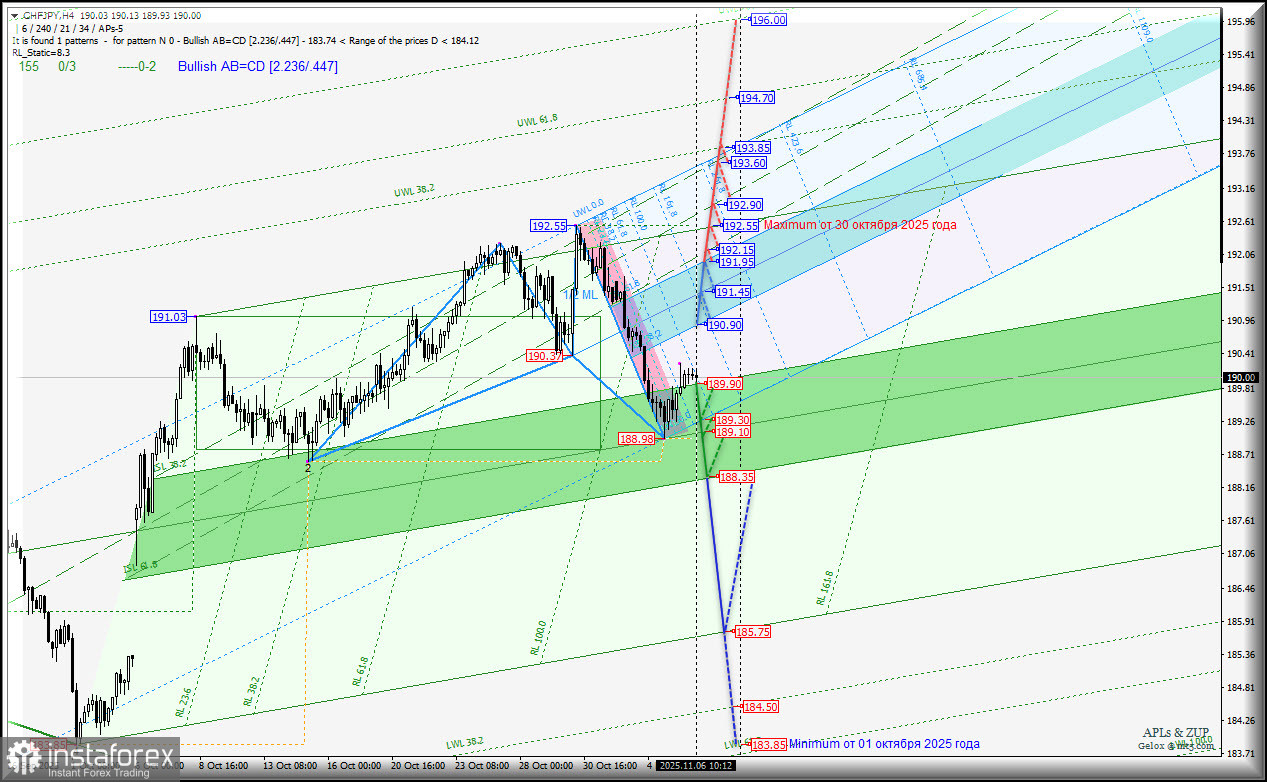Select the 190.90 price label
1267x782 pixels.
725,325
